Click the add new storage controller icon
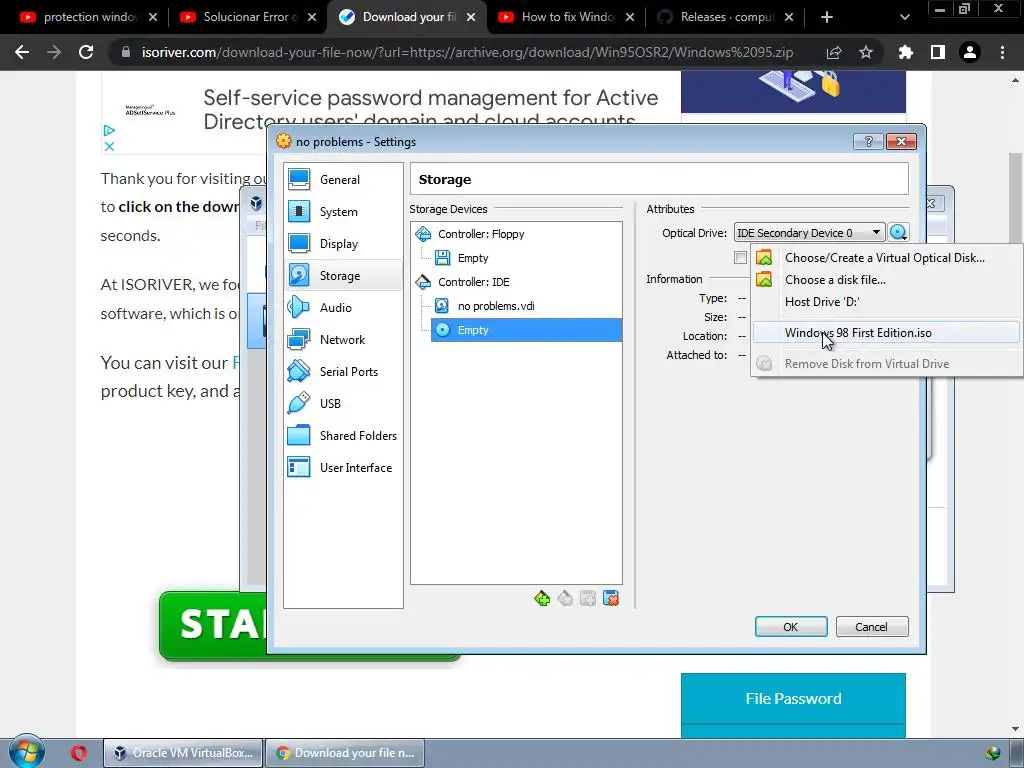The image size is (1024, 768). [x=542, y=598]
